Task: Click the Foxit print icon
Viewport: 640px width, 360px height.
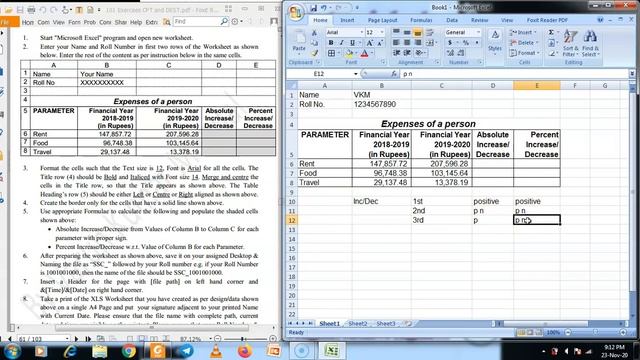Action: 31,9
